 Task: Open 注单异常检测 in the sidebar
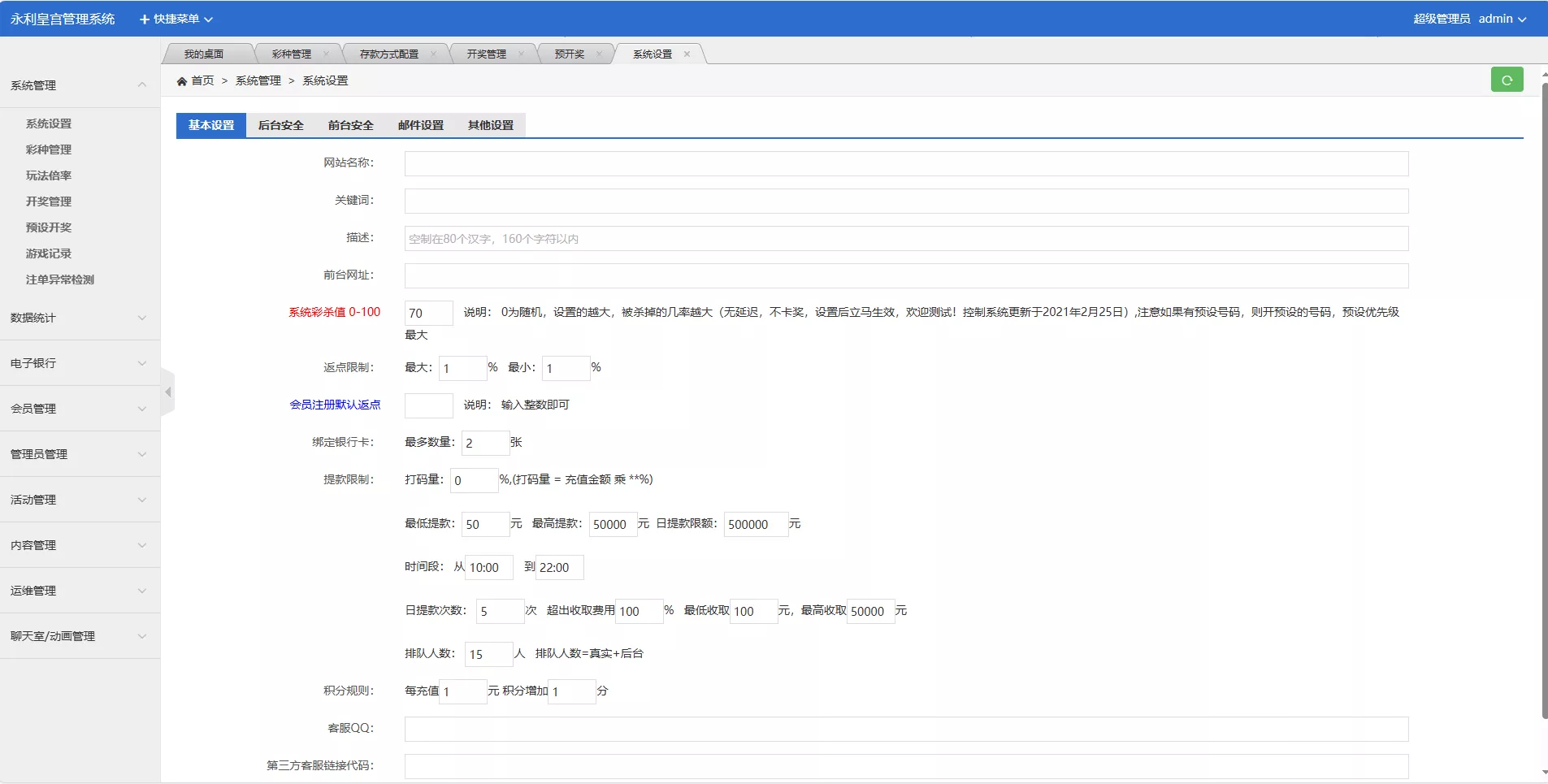(60, 279)
